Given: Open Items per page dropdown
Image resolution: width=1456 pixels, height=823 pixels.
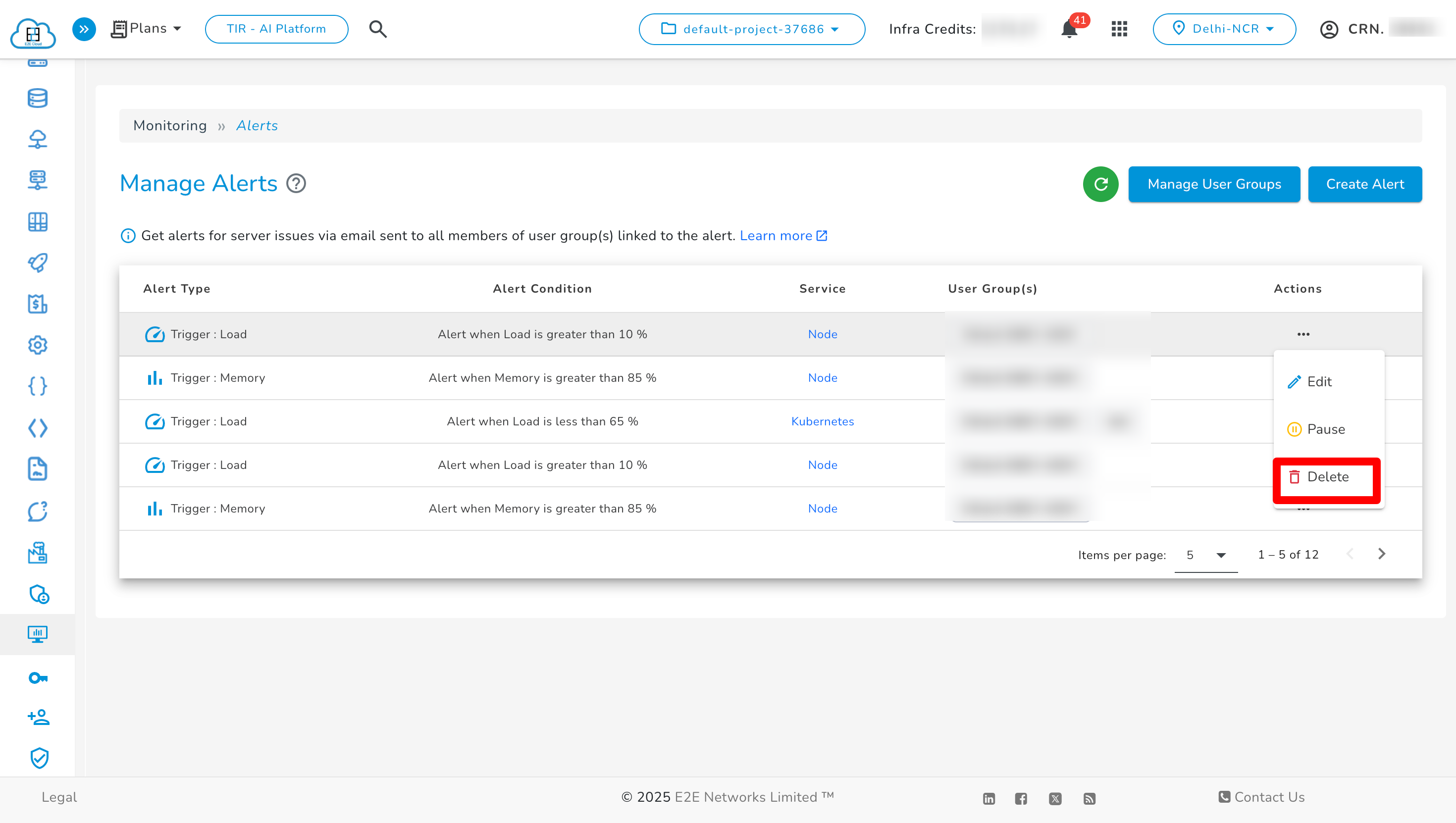Looking at the screenshot, I should pyautogui.click(x=1205, y=555).
